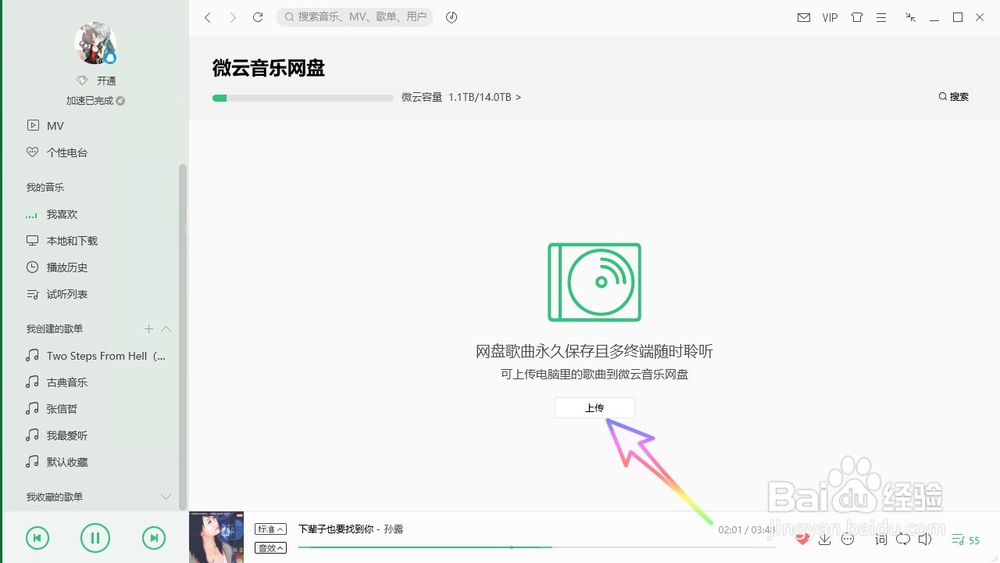Go forward with the right arrow icon

(x=233, y=17)
